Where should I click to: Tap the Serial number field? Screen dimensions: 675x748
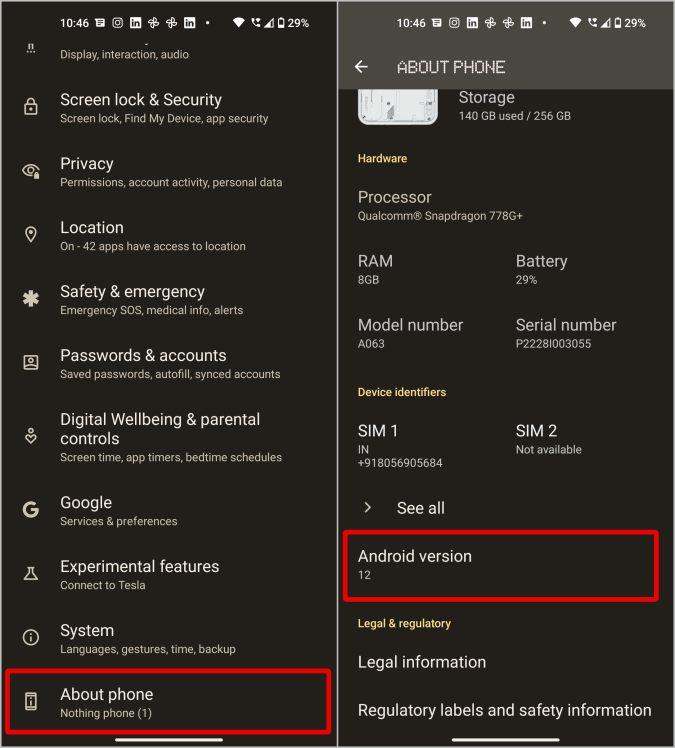(x=566, y=333)
